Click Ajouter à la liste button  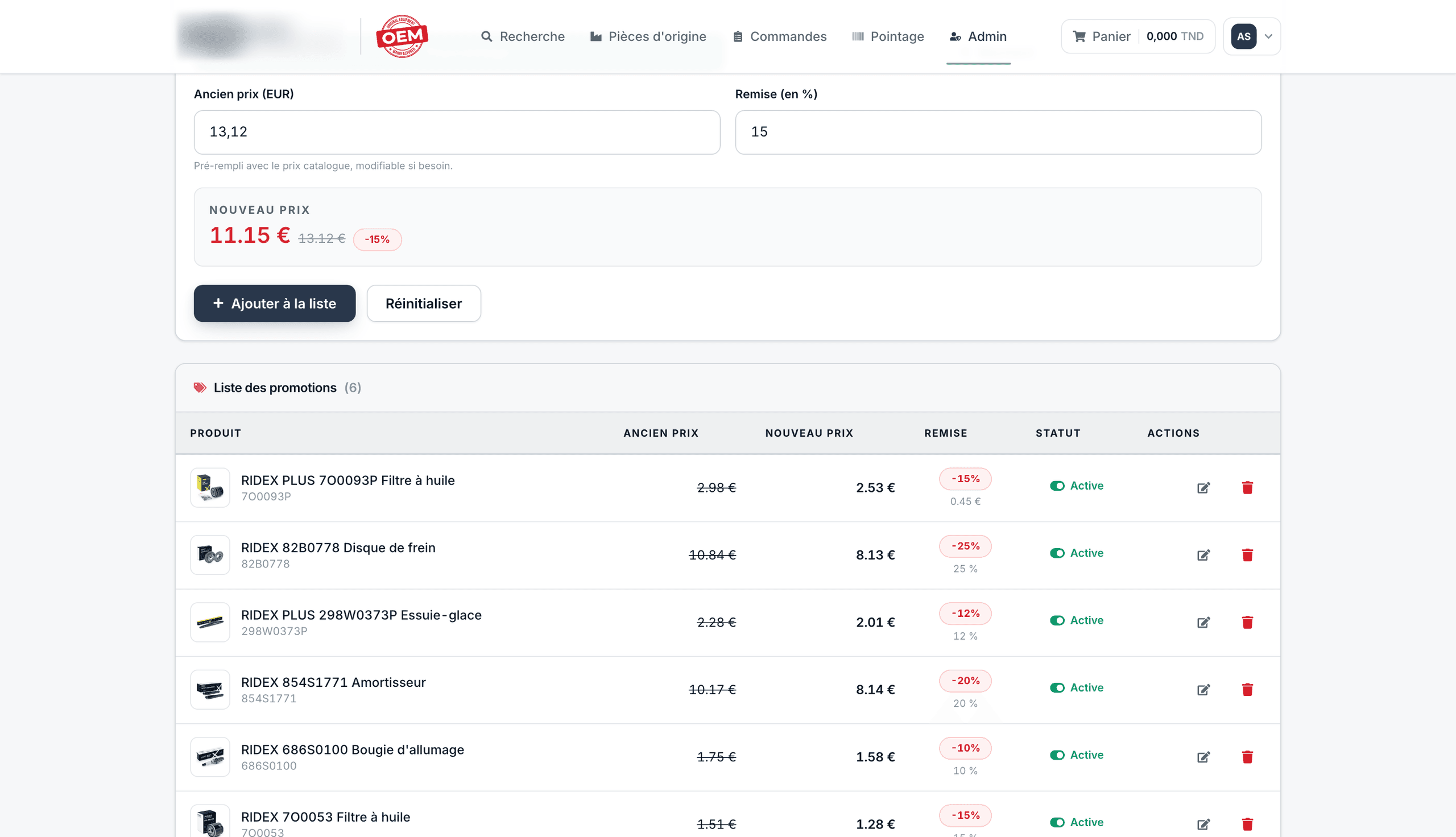274,304
